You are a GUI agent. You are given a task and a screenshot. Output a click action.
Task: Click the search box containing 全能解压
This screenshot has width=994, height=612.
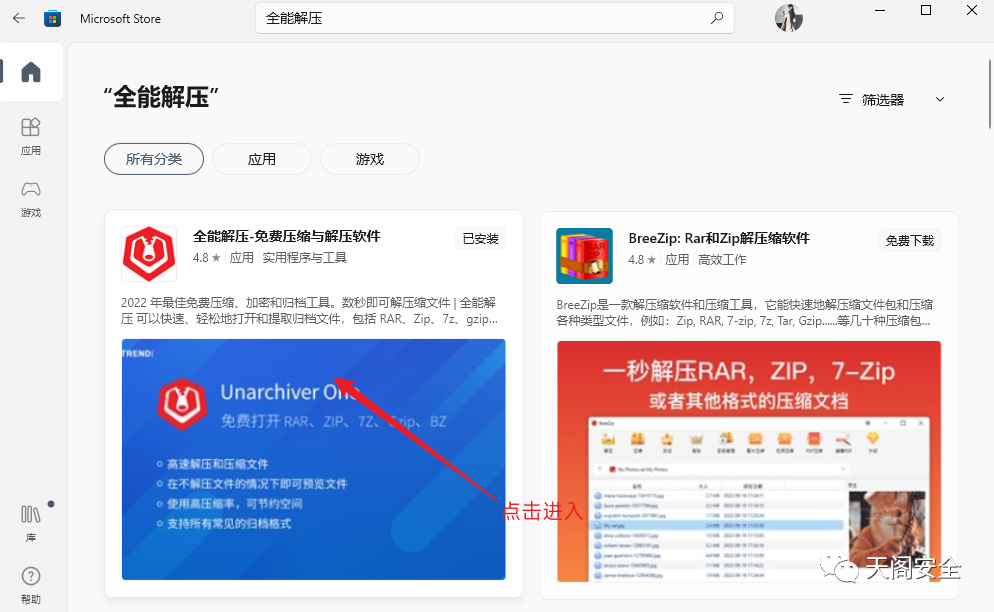click(494, 18)
